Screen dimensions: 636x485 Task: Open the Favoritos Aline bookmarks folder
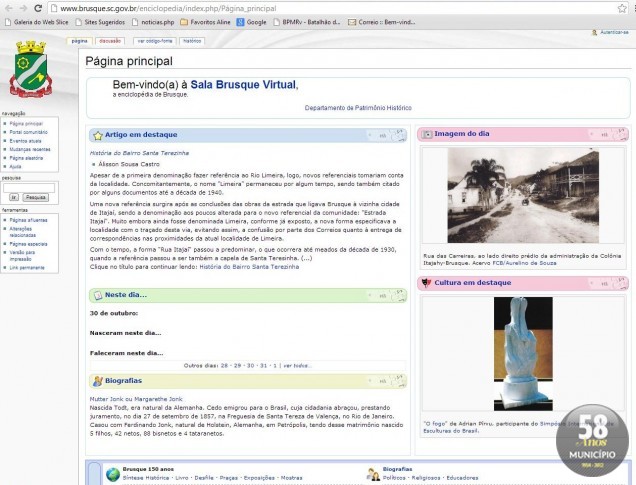pos(205,22)
